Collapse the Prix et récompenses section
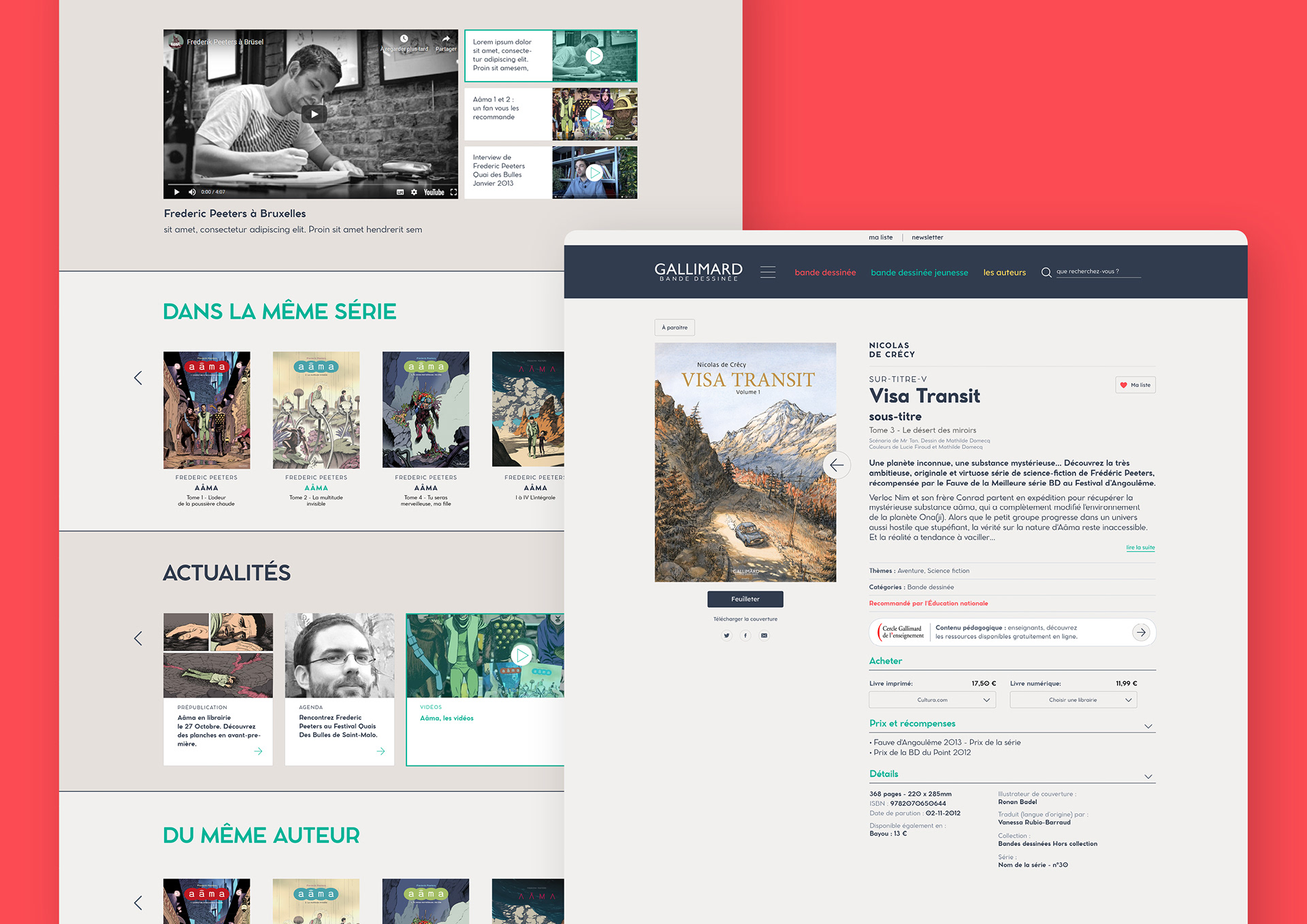The width and height of the screenshot is (1307, 924). [x=1148, y=726]
